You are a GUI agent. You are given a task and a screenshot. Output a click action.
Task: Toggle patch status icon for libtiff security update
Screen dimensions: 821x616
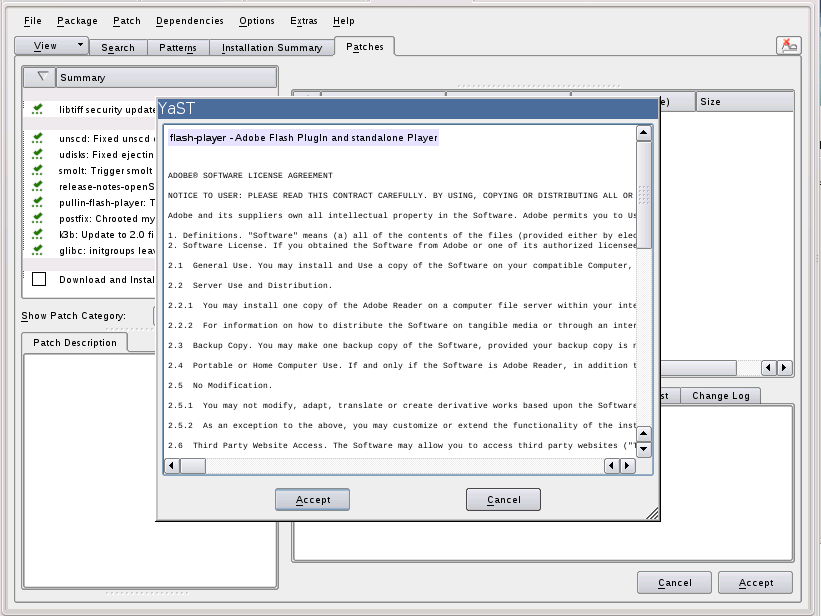point(37,109)
